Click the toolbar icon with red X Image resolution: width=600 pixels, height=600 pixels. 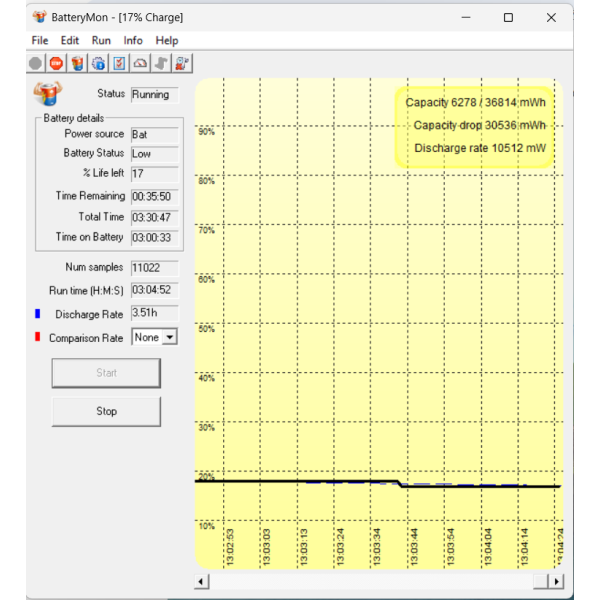(182, 64)
